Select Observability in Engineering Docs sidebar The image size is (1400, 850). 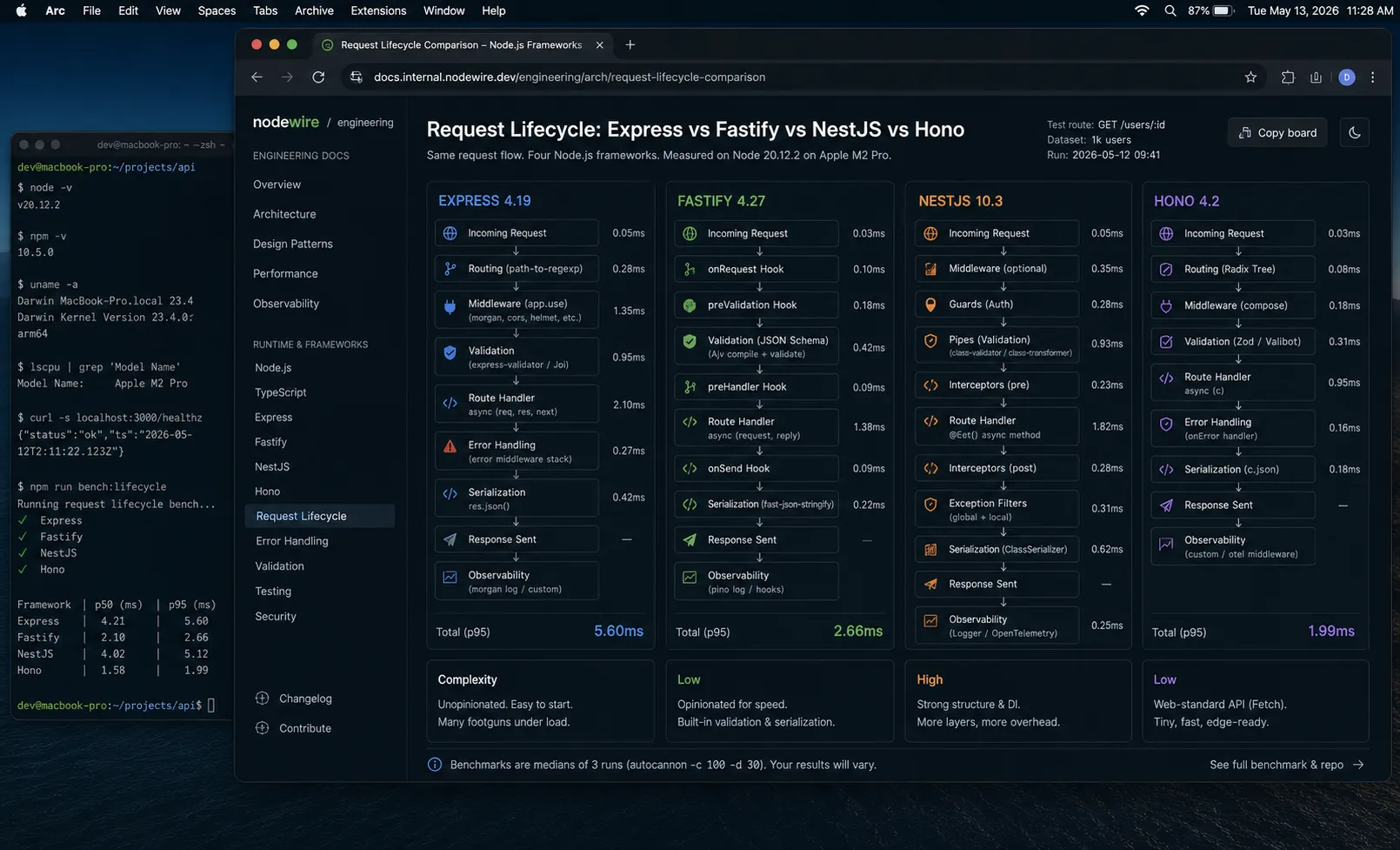click(286, 304)
